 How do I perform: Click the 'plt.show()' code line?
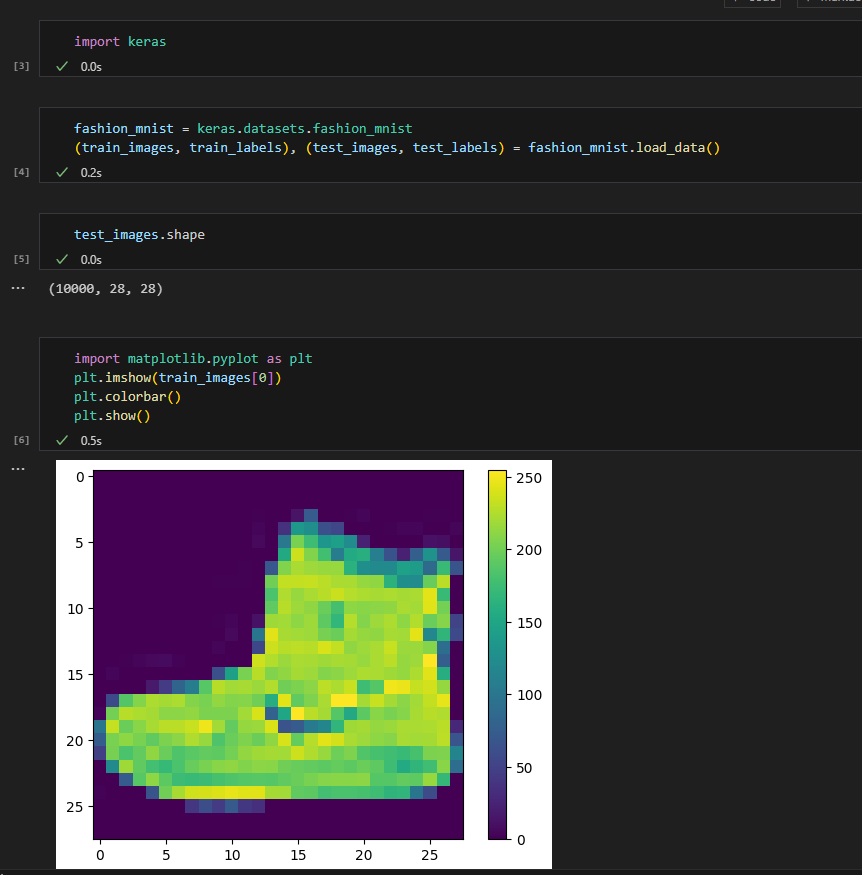point(112,416)
